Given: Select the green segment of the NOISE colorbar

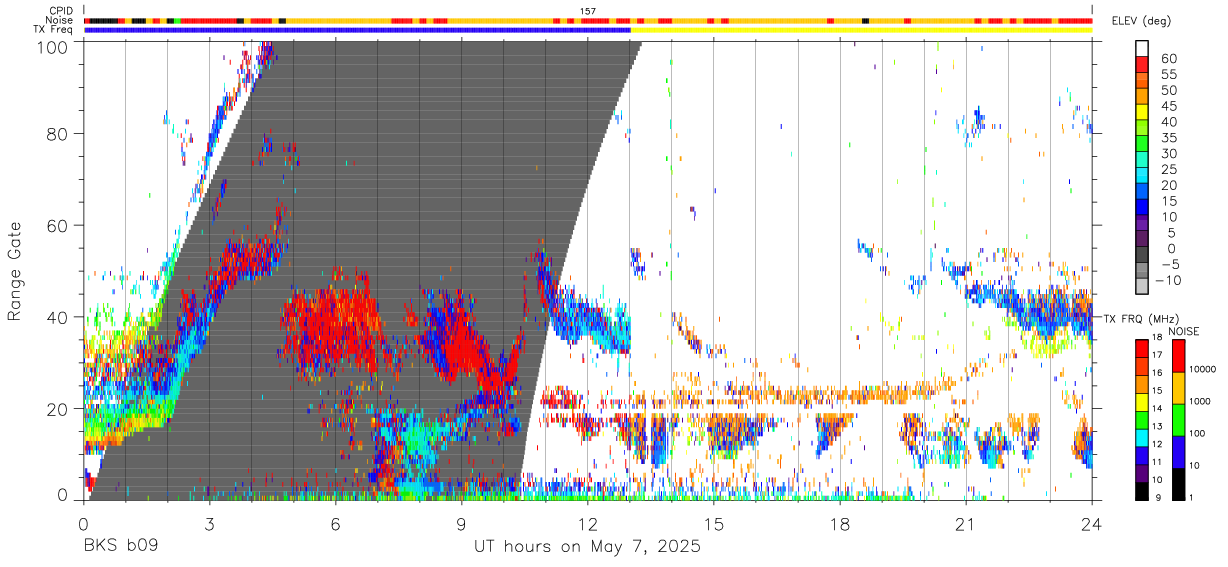Looking at the screenshot, I should pos(1178,420).
